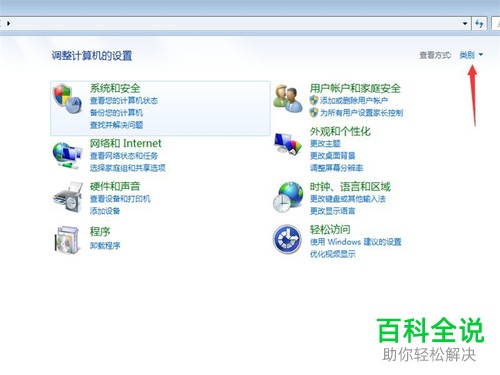Click 更改键盘或其他输入法 link
500x375 pixels.
(x=348, y=199)
